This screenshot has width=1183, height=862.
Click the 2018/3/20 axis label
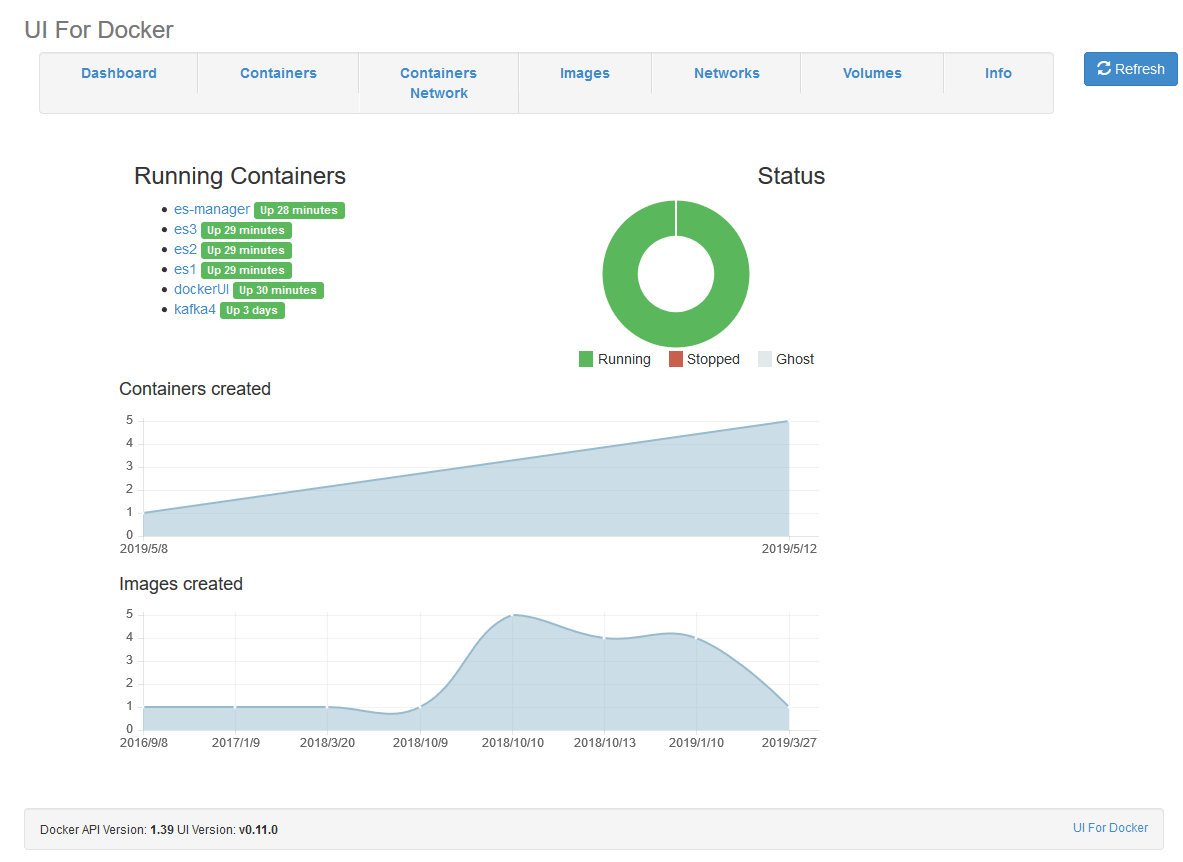[327, 743]
